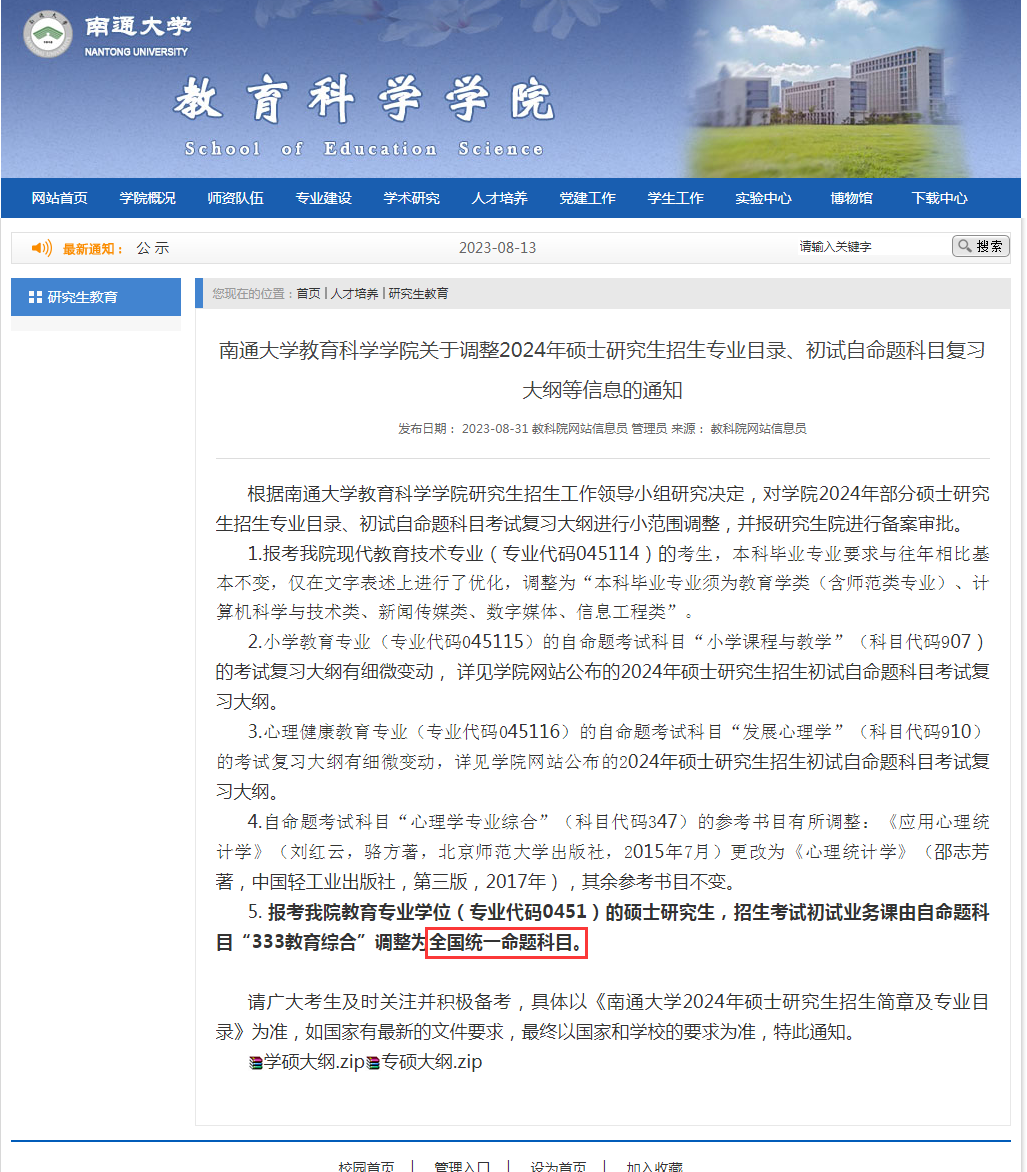Click the 教育科学学院 banner title
Viewport: 1027px width, 1172px height.
point(365,99)
